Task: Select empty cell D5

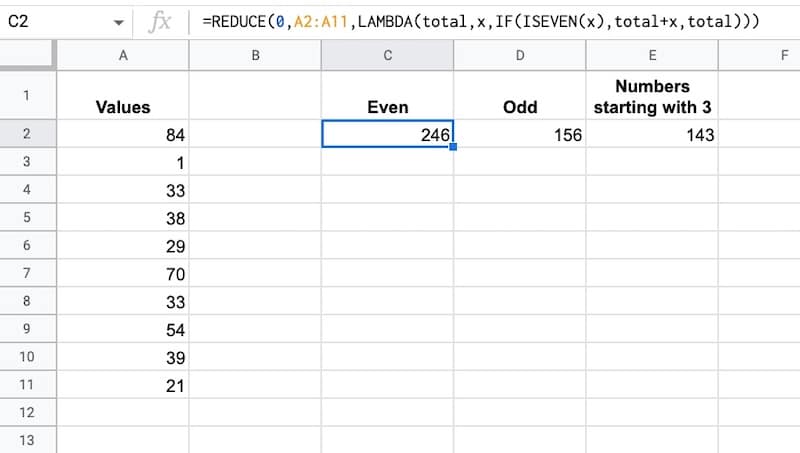Action: coord(520,217)
